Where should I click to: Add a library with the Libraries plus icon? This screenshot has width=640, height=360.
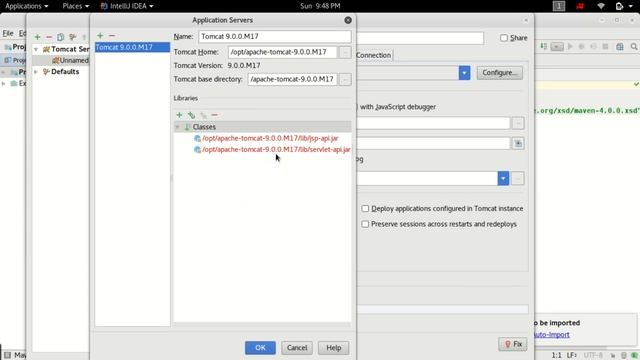coord(179,115)
